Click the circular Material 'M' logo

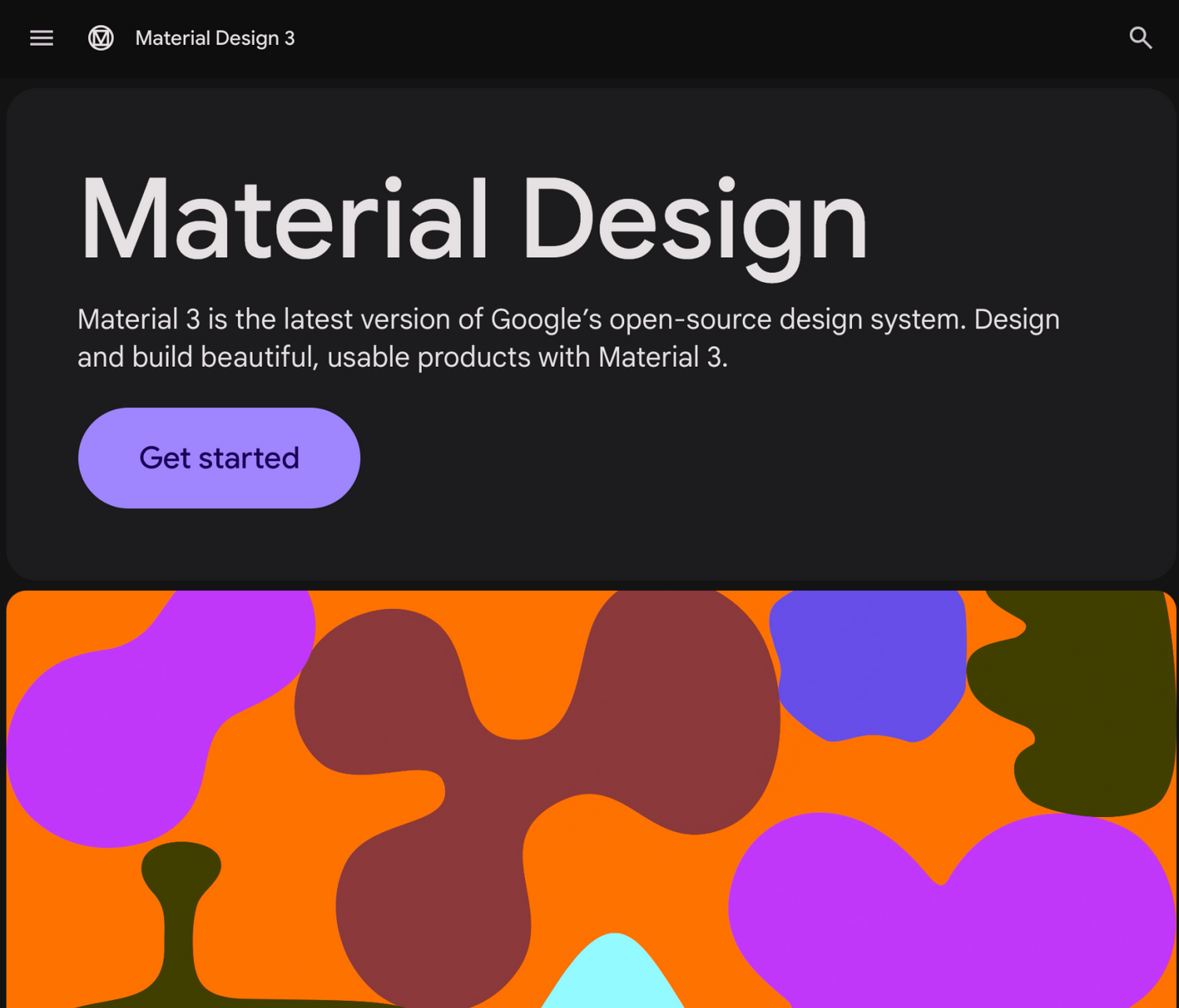click(101, 38)
